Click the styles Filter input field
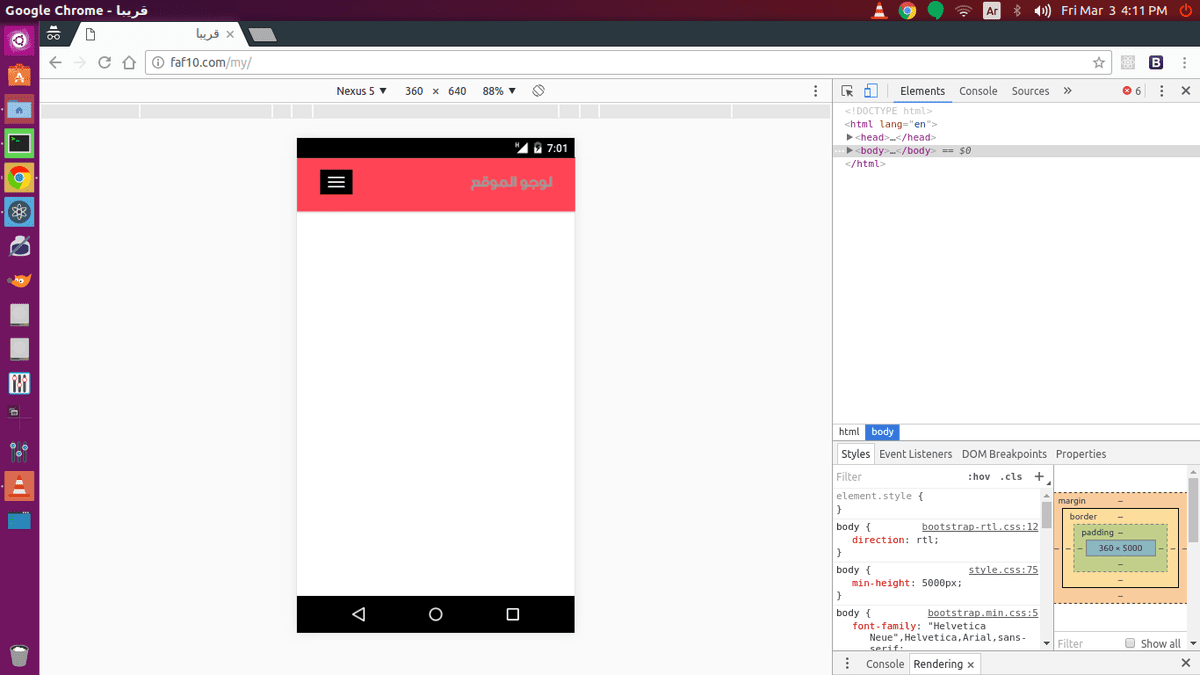Screen dimensions: 1200x675 (x=895, y=477)
